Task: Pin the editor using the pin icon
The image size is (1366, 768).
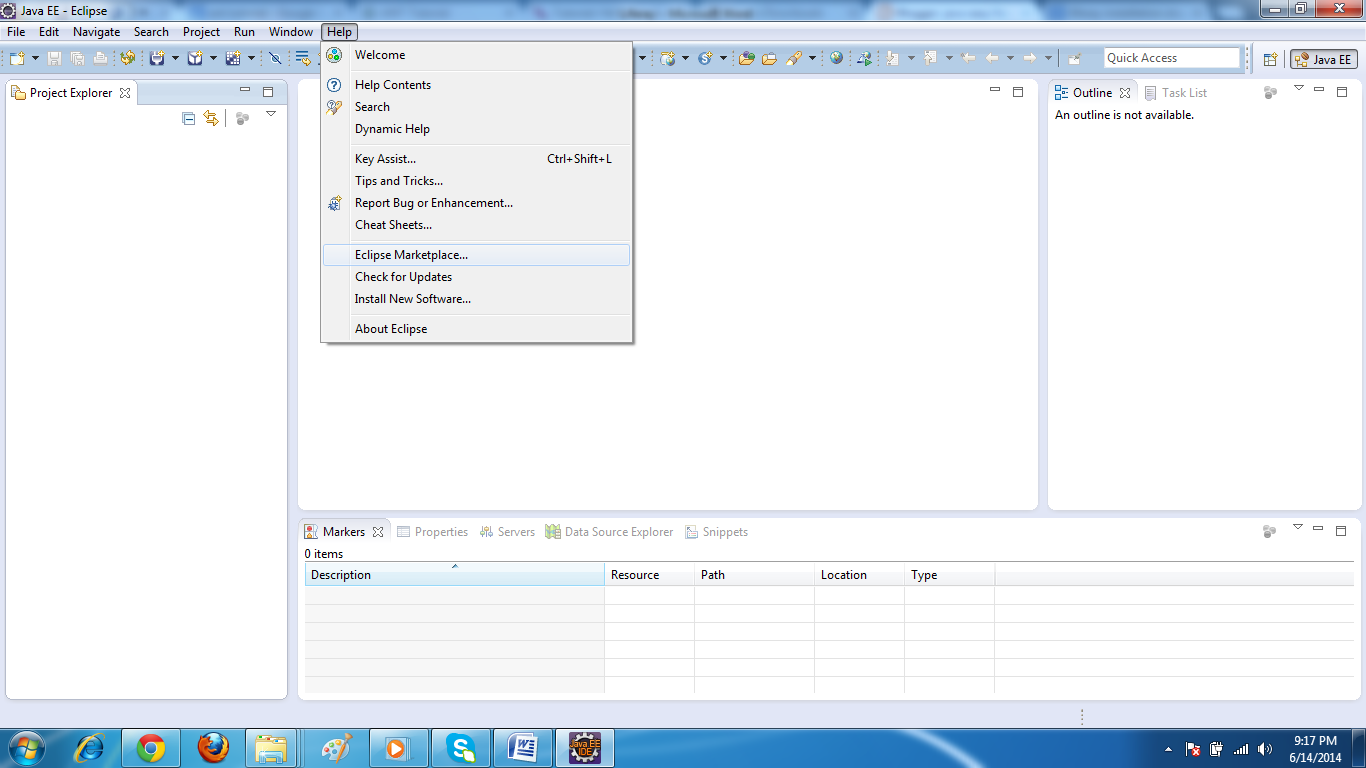Action: 1075,58
